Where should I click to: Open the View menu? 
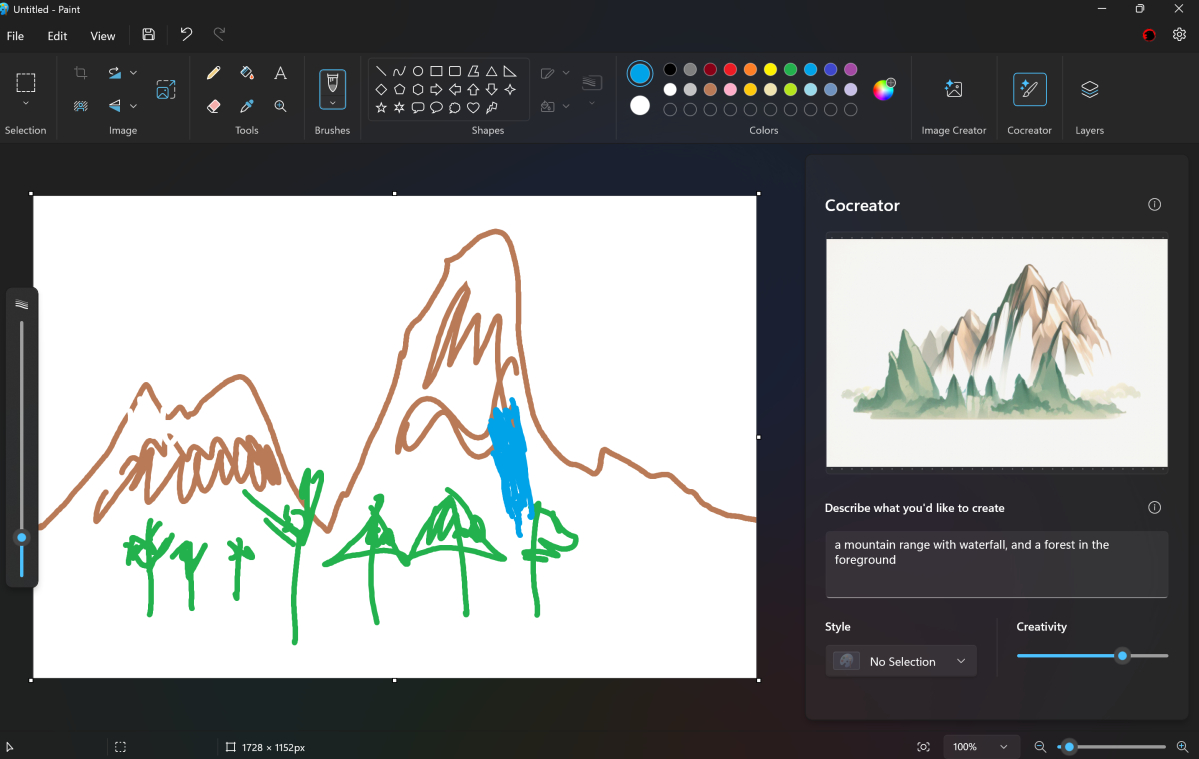tap(103, 36)
